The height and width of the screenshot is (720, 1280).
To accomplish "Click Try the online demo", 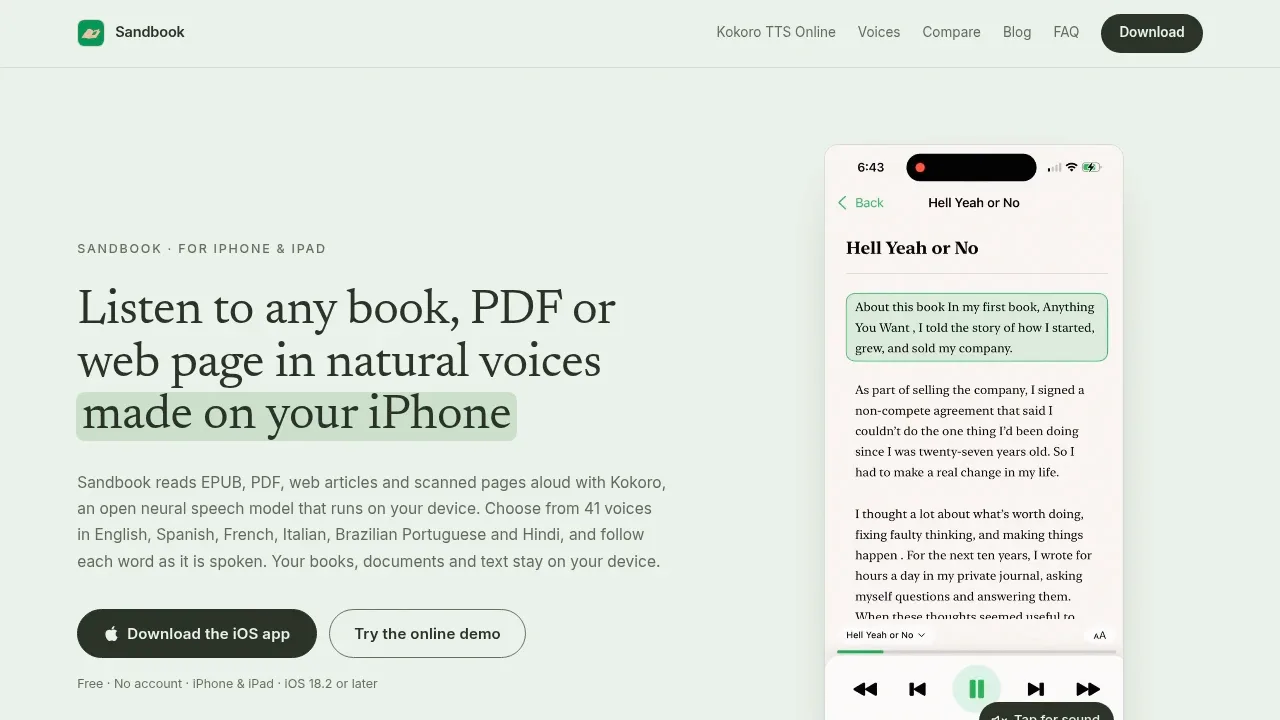I will coord(427,634).
